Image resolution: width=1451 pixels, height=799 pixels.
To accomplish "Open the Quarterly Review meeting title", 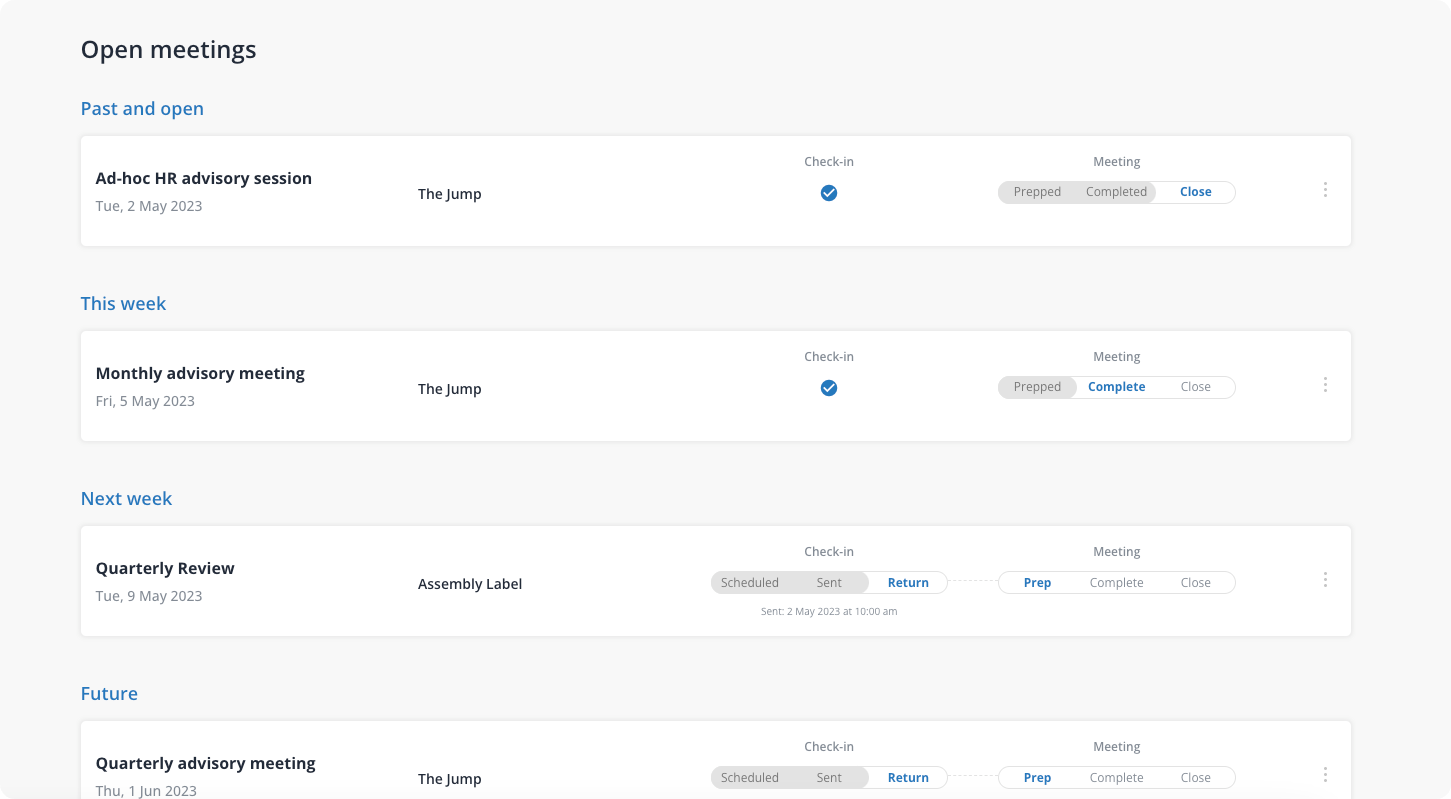I will [x=165, y=568].
